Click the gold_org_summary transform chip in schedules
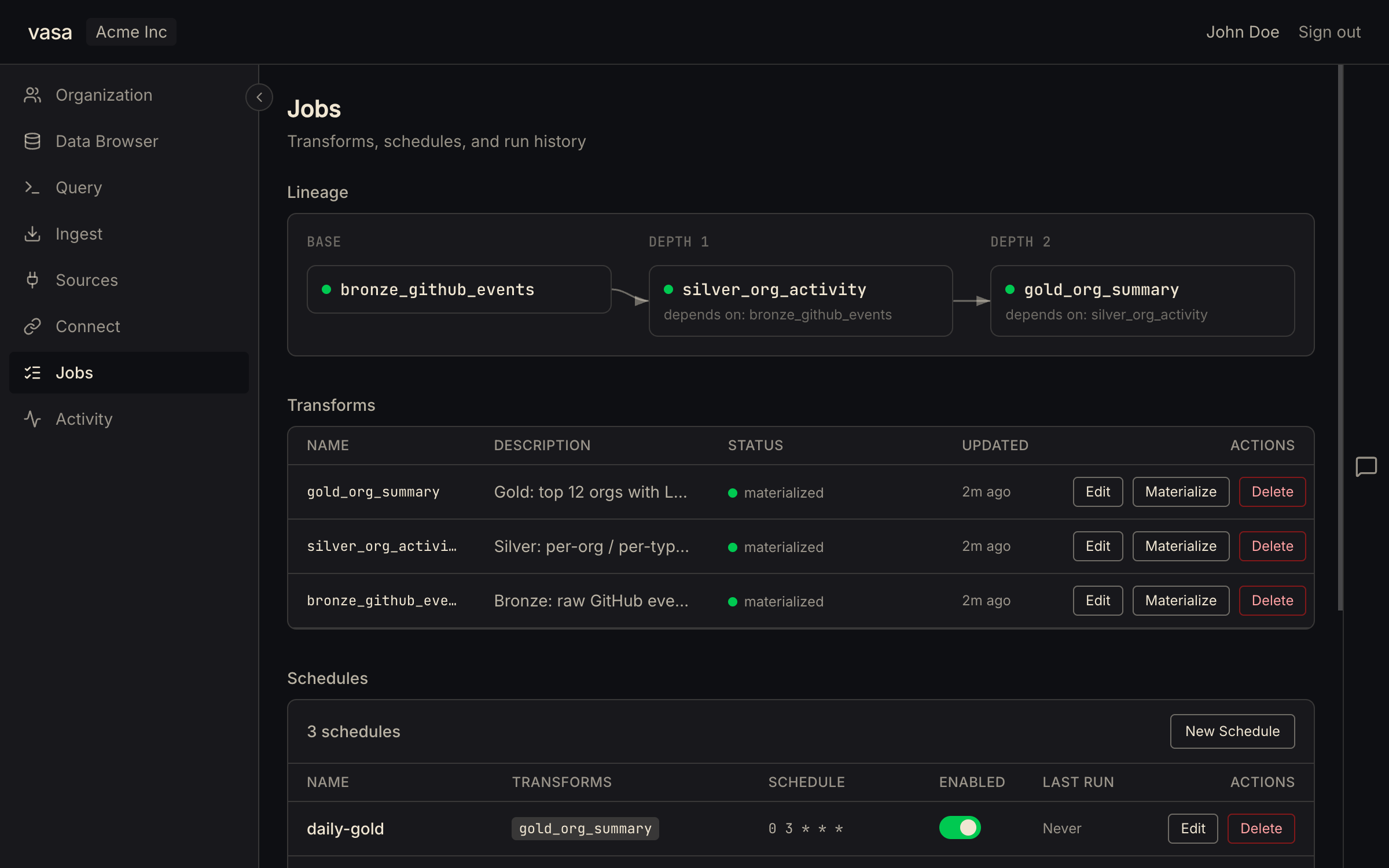Viewport: 1389px width, 868px height. [x=585, y=829]
